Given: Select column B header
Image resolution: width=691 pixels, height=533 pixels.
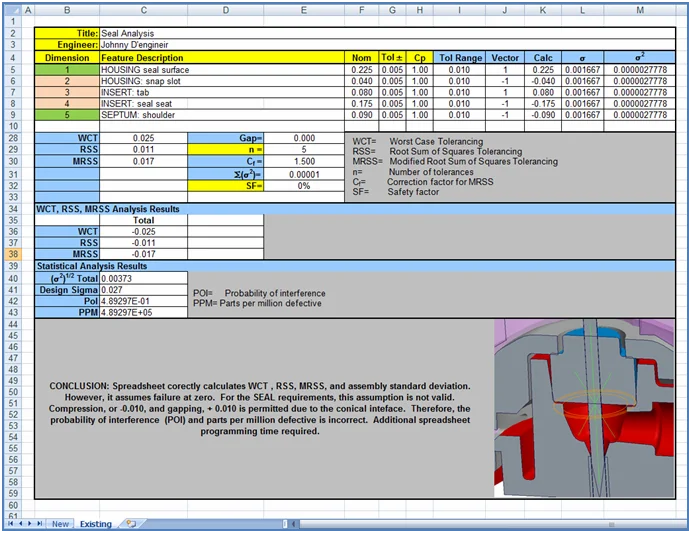Looking at the screenshot, I should click(x=67, y=10).
